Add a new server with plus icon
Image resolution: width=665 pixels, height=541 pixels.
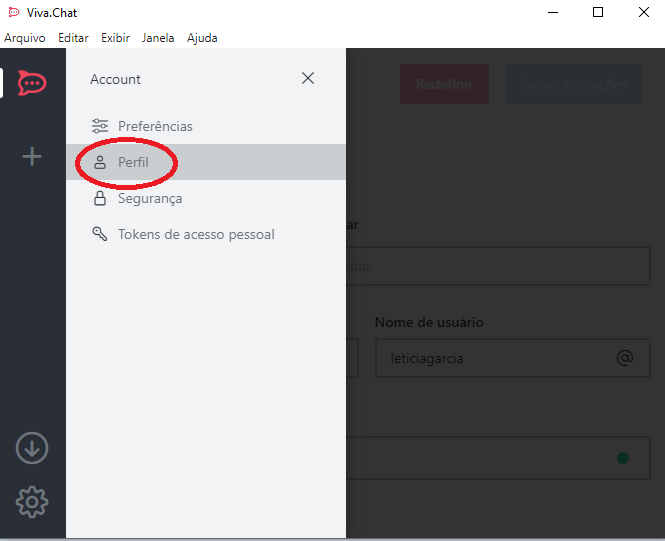point(32,157)
